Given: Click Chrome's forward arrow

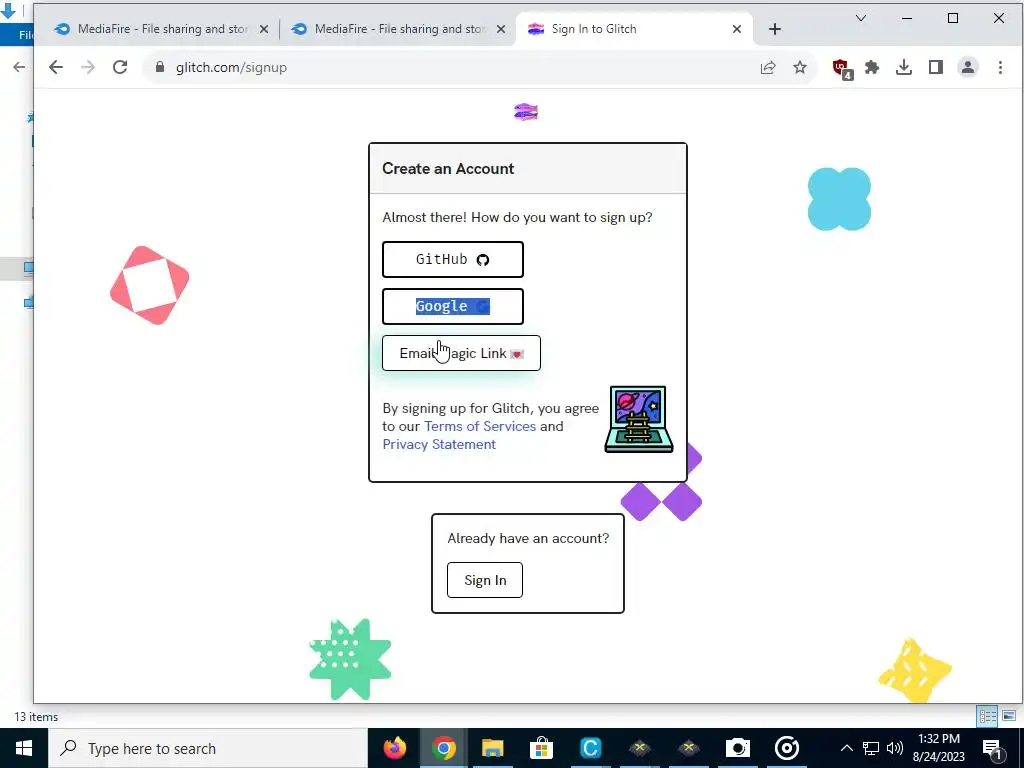Looking at the screenshot, I should (88, 67).
